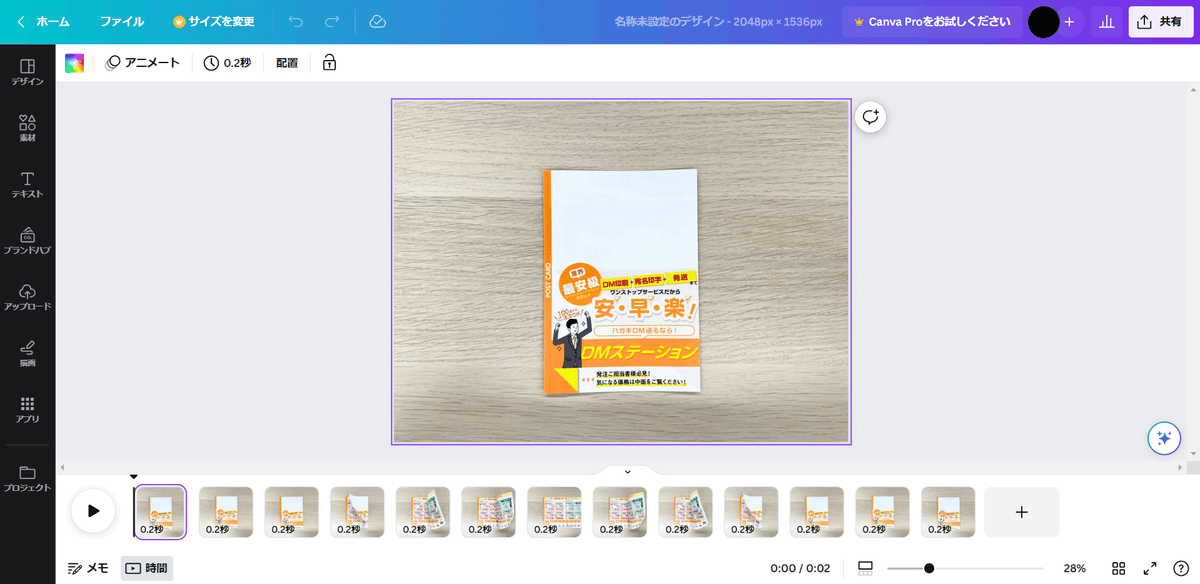The width and height of the screenshot is (1200, 584).
Task: Select the second timeline page thumbnail
Action: point(226,512)
